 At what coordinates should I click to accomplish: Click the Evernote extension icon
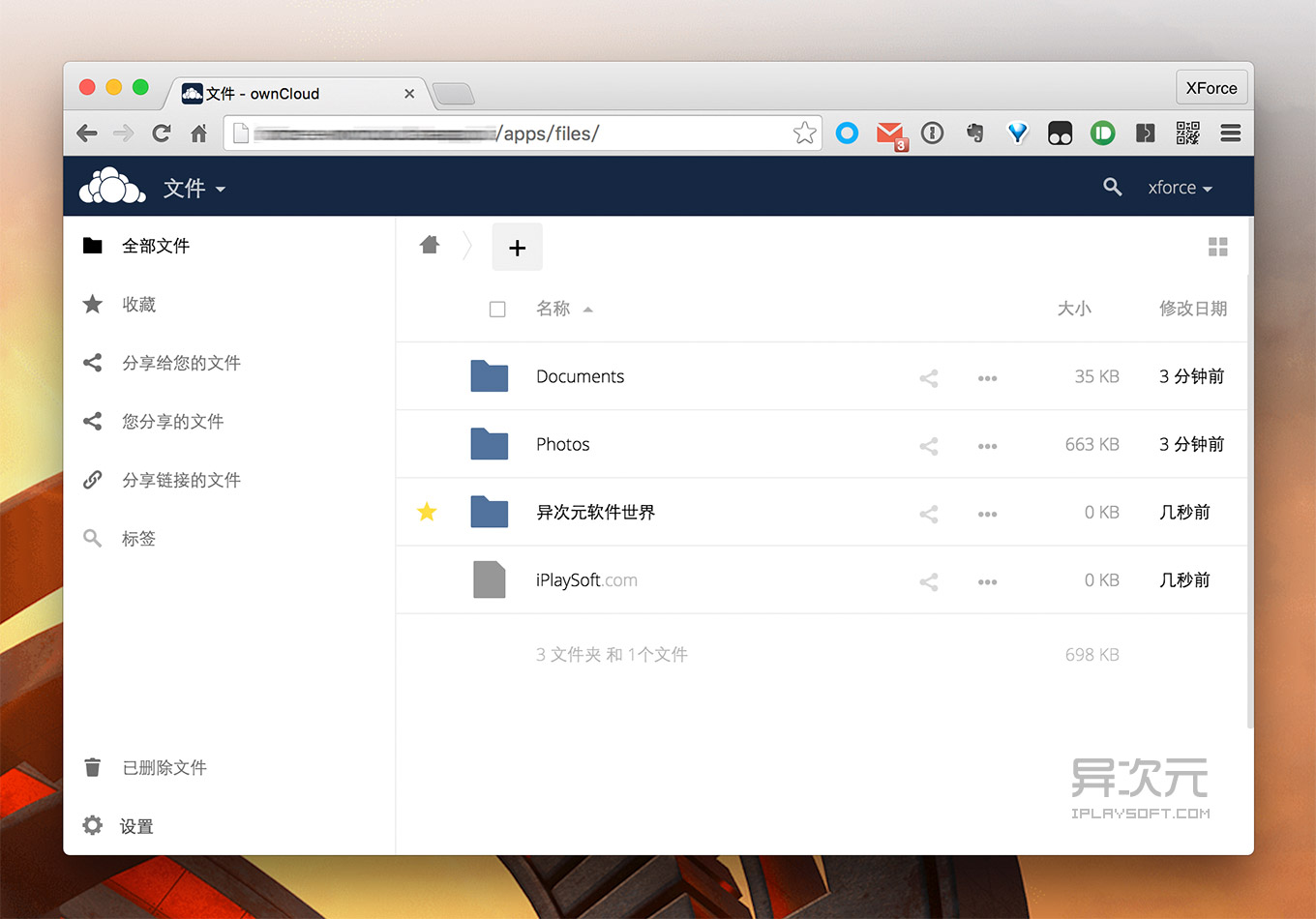(x=974, y=133)
